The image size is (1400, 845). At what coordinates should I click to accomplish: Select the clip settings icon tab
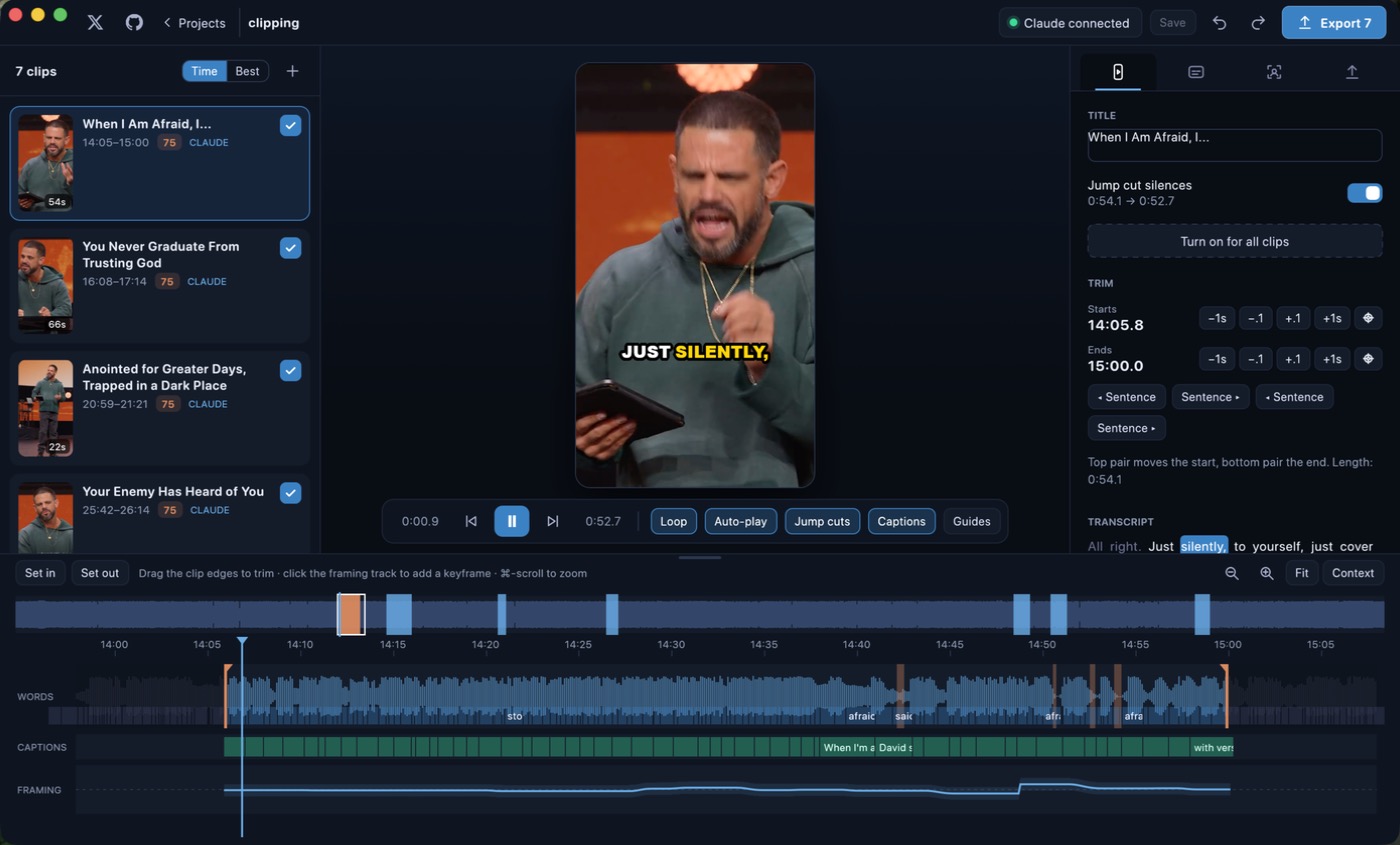pyautogui.click(x=1118, y=72)
